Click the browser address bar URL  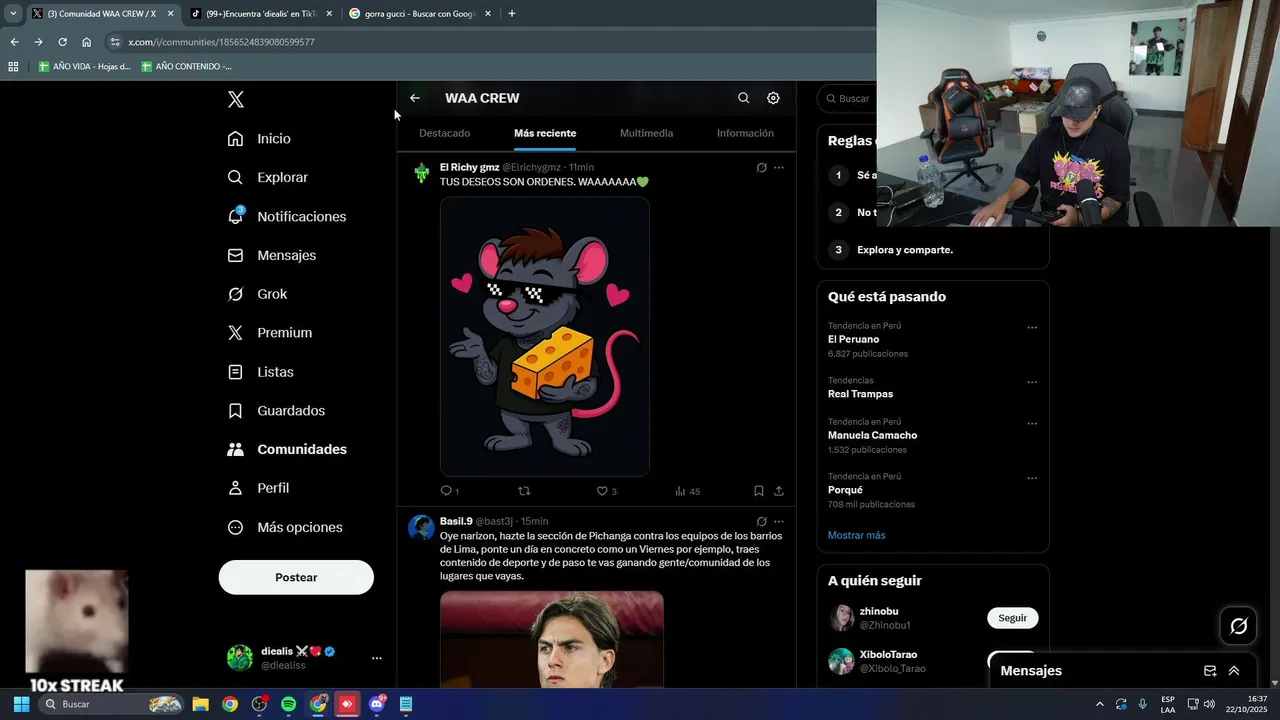(221, 42)
